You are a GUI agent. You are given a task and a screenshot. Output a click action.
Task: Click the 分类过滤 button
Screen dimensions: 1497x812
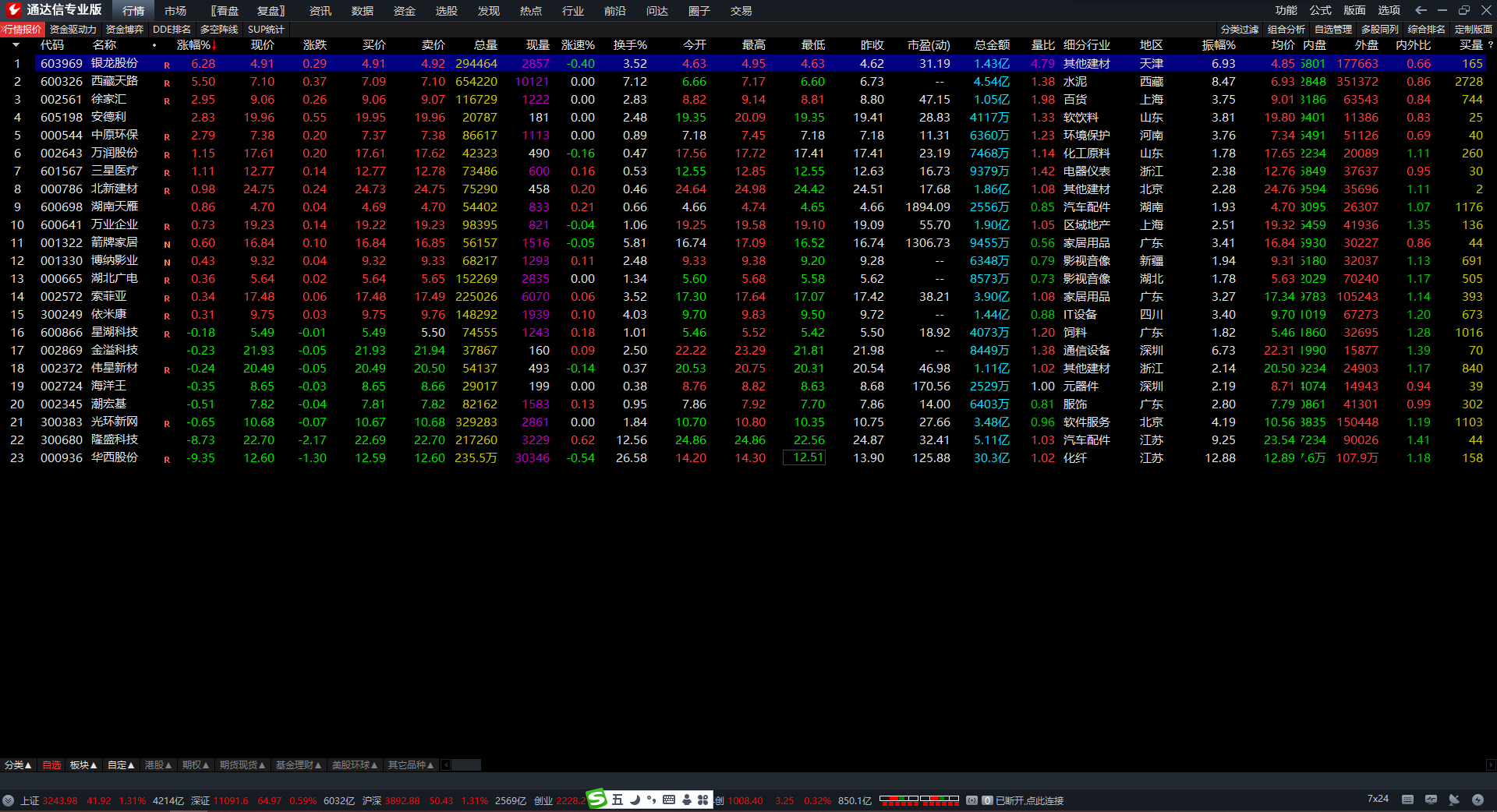pos(1240,29)
